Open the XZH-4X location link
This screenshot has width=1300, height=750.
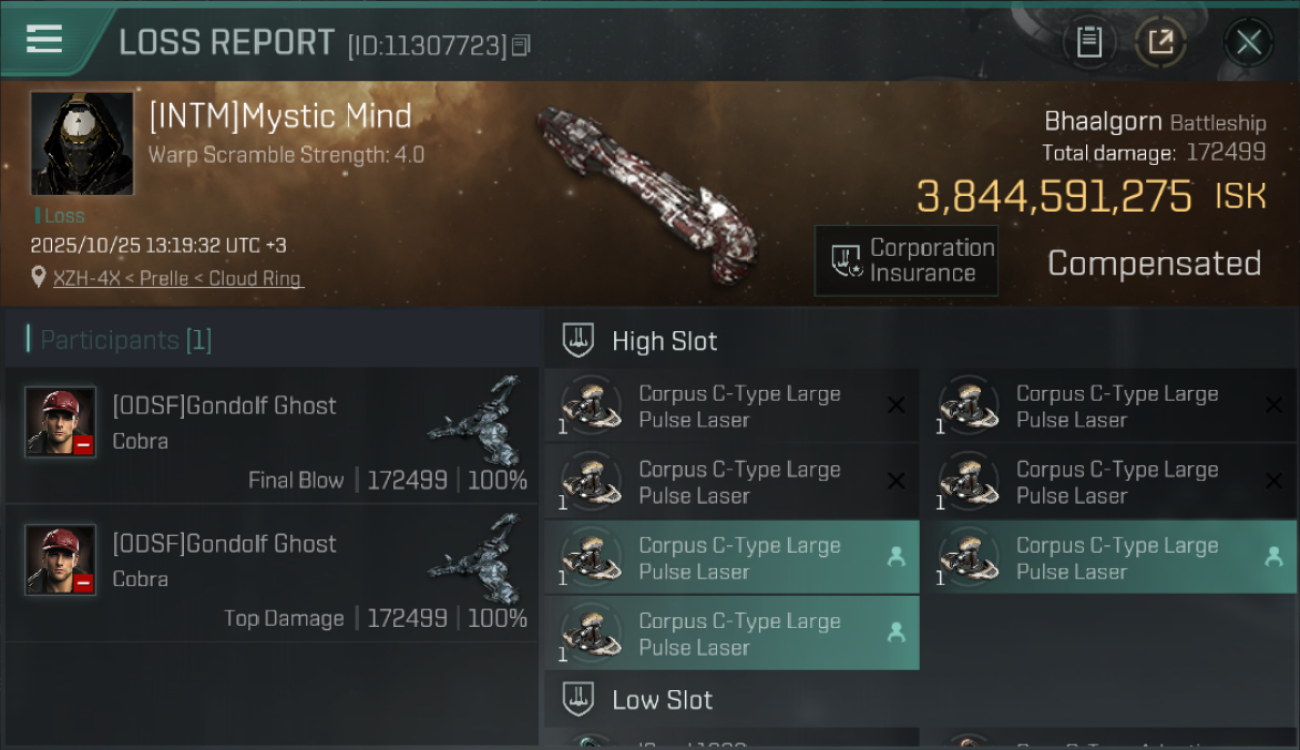point(177,279)
